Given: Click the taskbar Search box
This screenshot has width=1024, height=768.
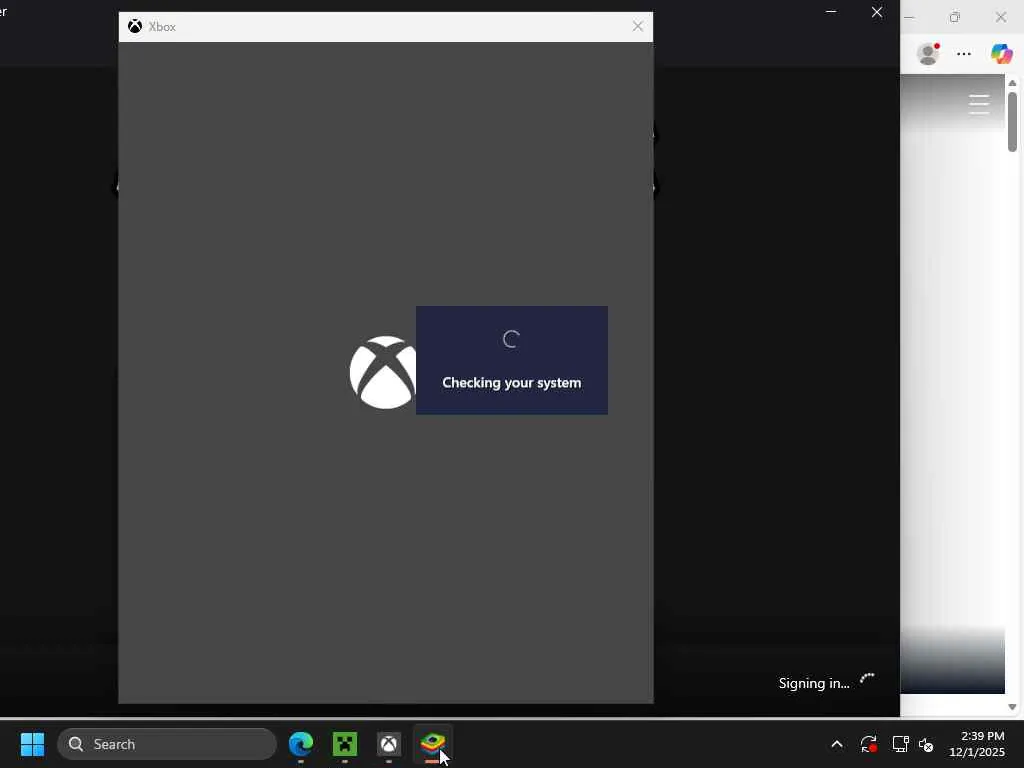Looking at the screenshot, I should click(x=167, y=744).
